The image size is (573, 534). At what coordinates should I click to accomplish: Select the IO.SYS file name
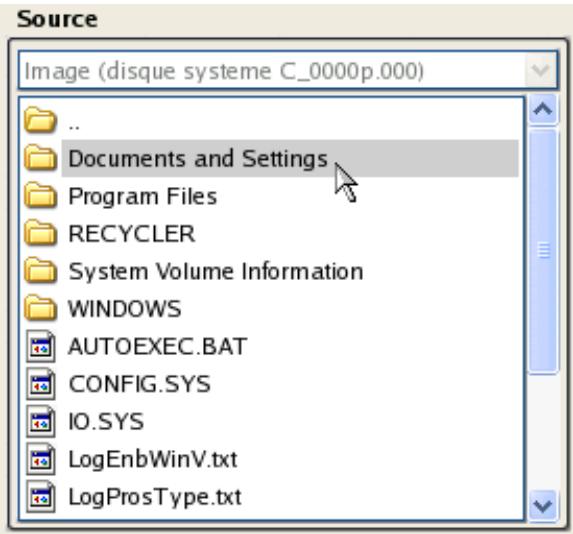(x=106, y=422)
